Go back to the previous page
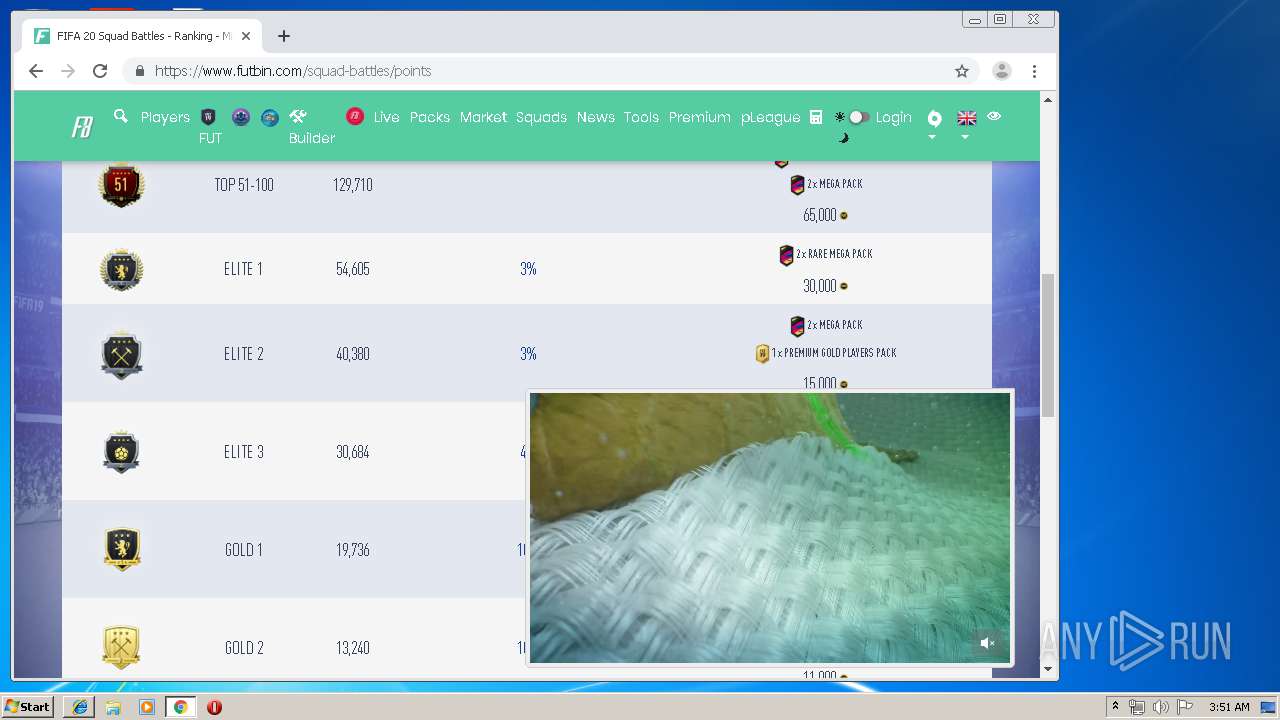 pyautogui.click(x=36, y=71)
